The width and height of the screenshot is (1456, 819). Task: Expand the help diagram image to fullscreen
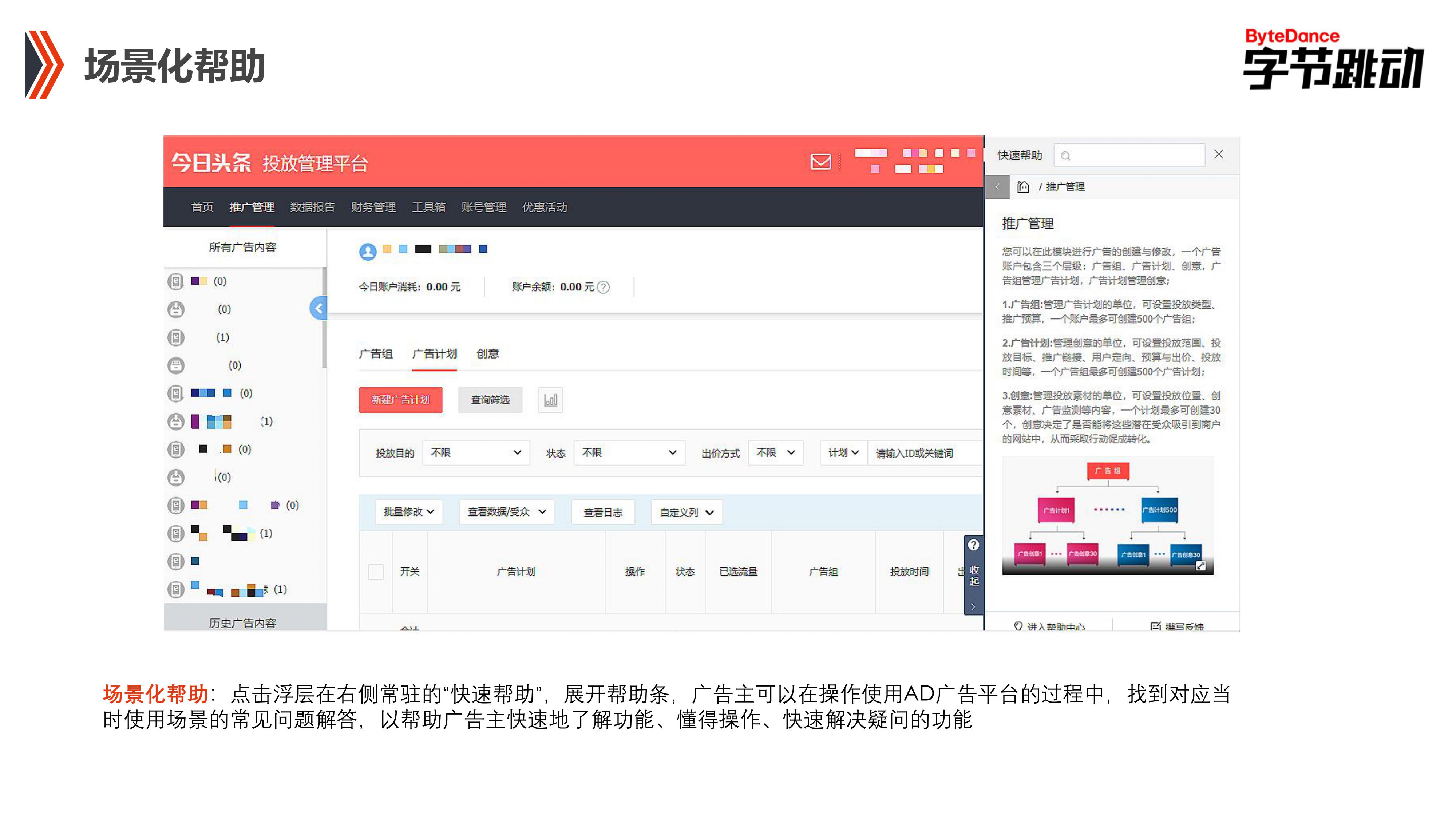(x=1201, y=565)
